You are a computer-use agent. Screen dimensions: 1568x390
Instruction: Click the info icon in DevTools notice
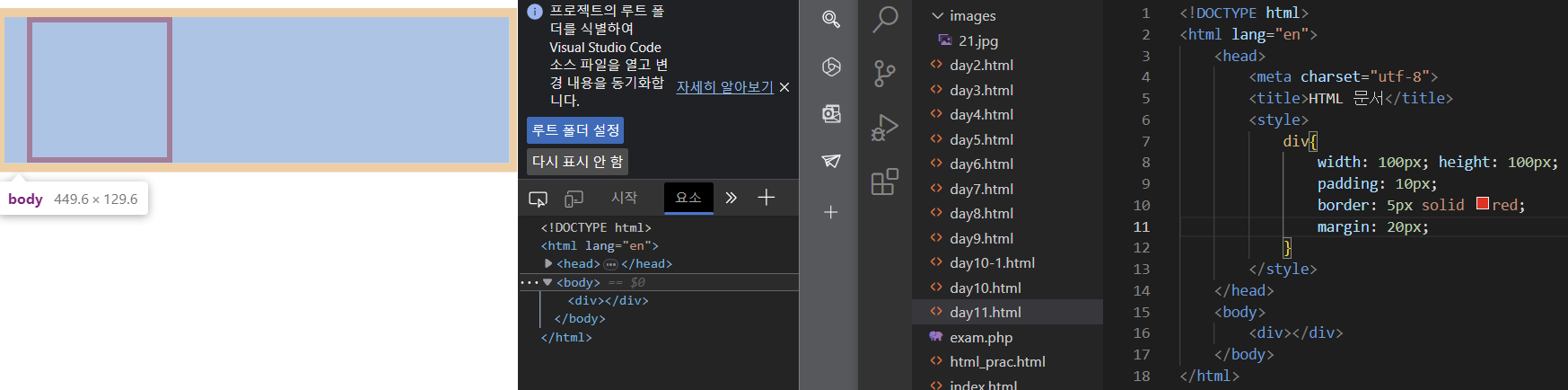coord(535,12)
